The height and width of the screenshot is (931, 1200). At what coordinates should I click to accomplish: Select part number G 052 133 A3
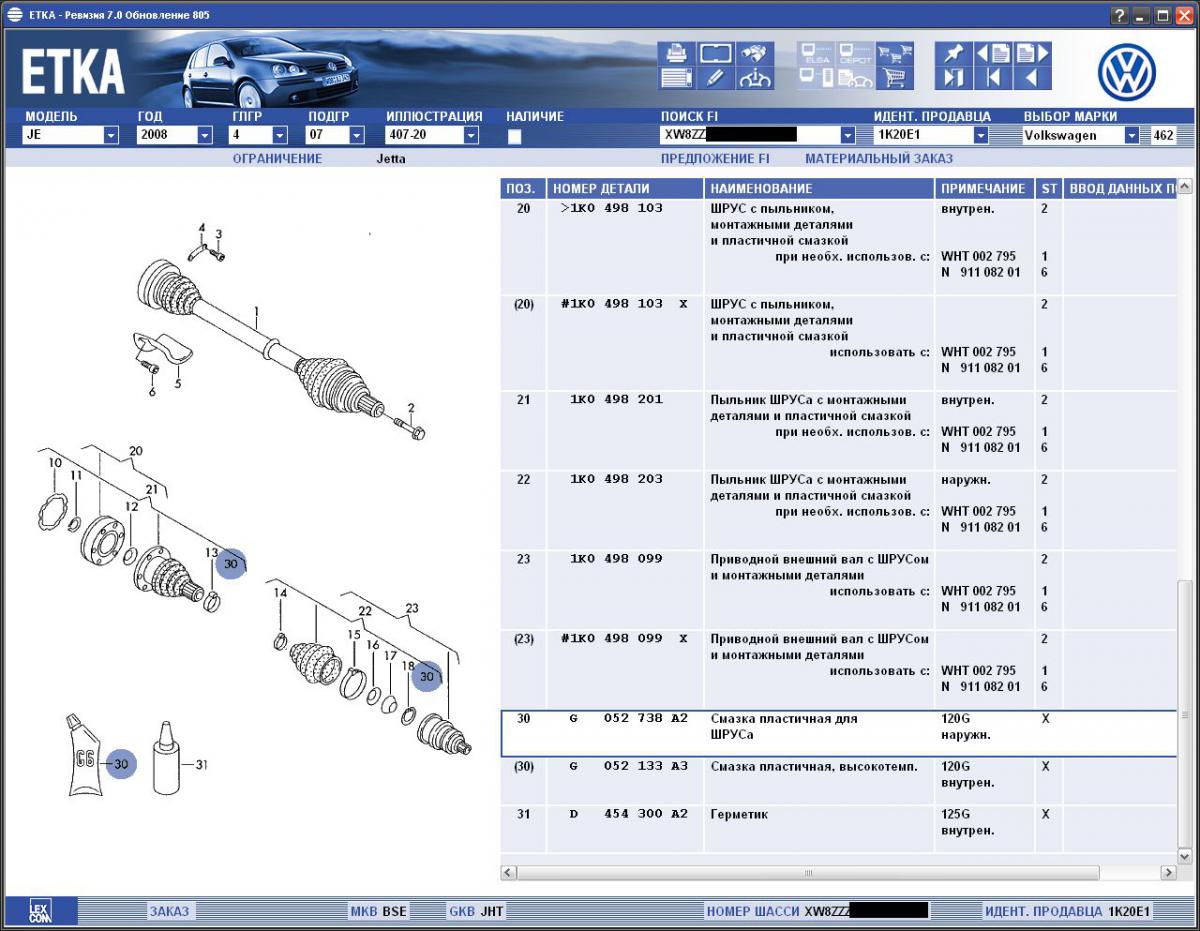pos(628,766)
